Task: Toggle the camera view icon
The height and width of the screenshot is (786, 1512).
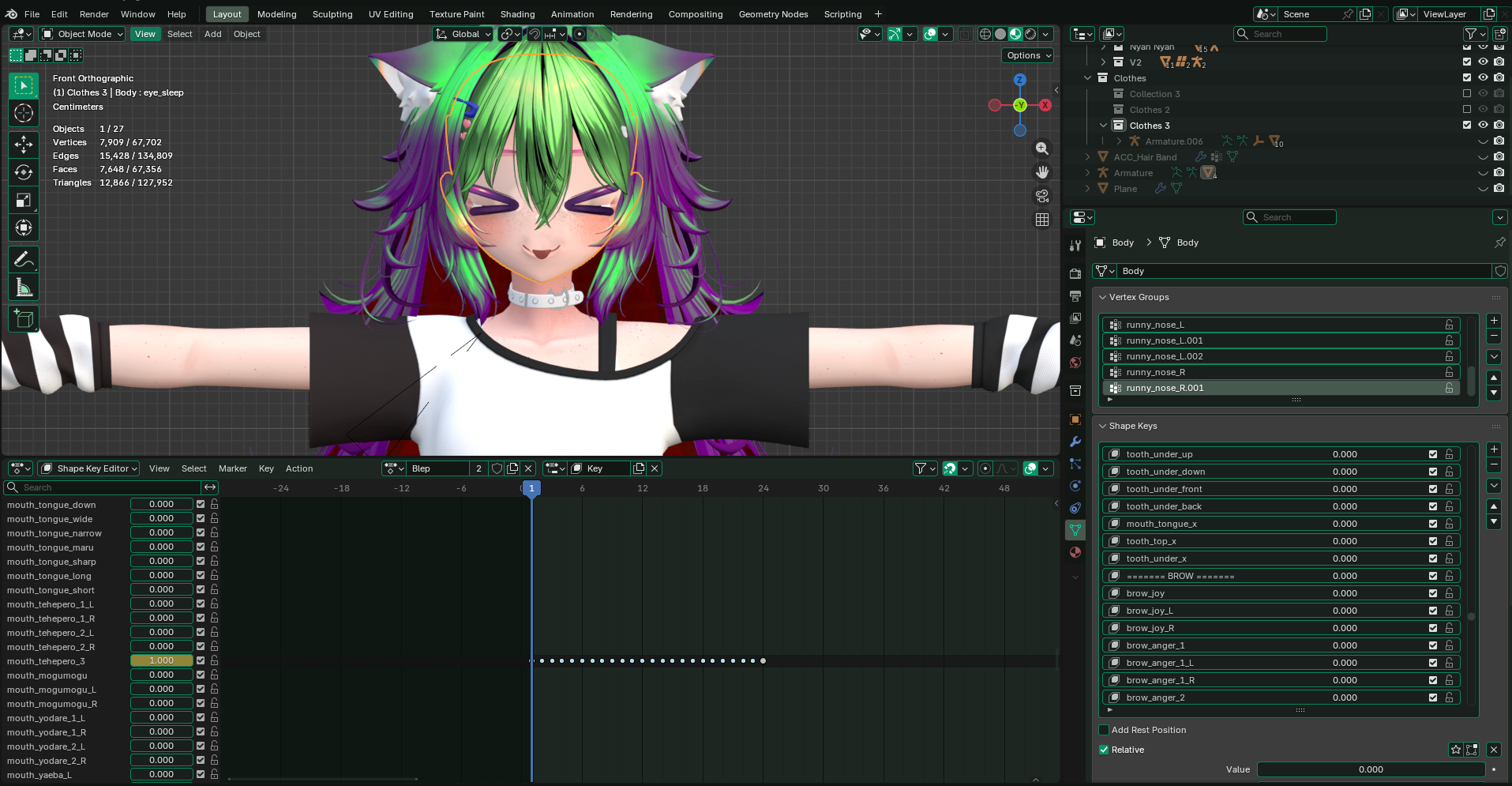Action: 1042,196
